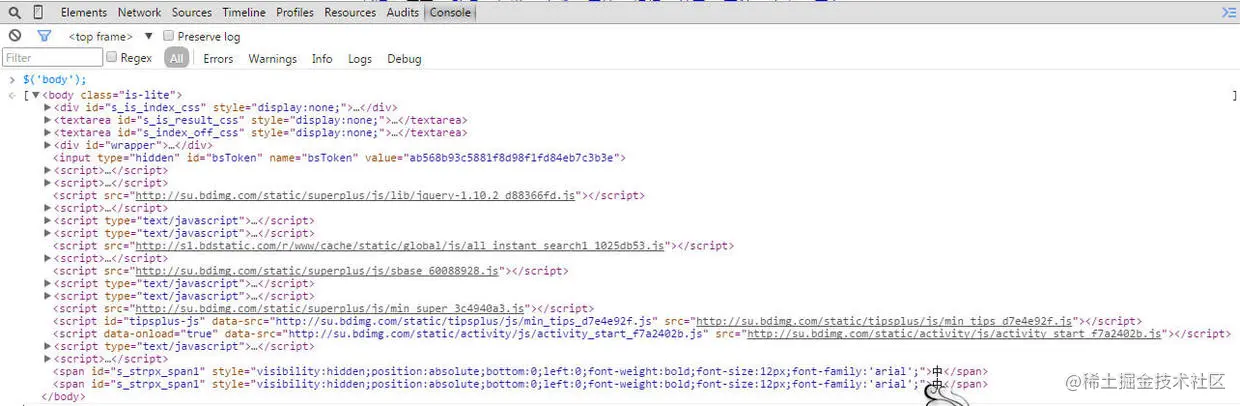Open the top frame context dropdown
Viewport: 1240px width, 406px height.
coord(110,36)
